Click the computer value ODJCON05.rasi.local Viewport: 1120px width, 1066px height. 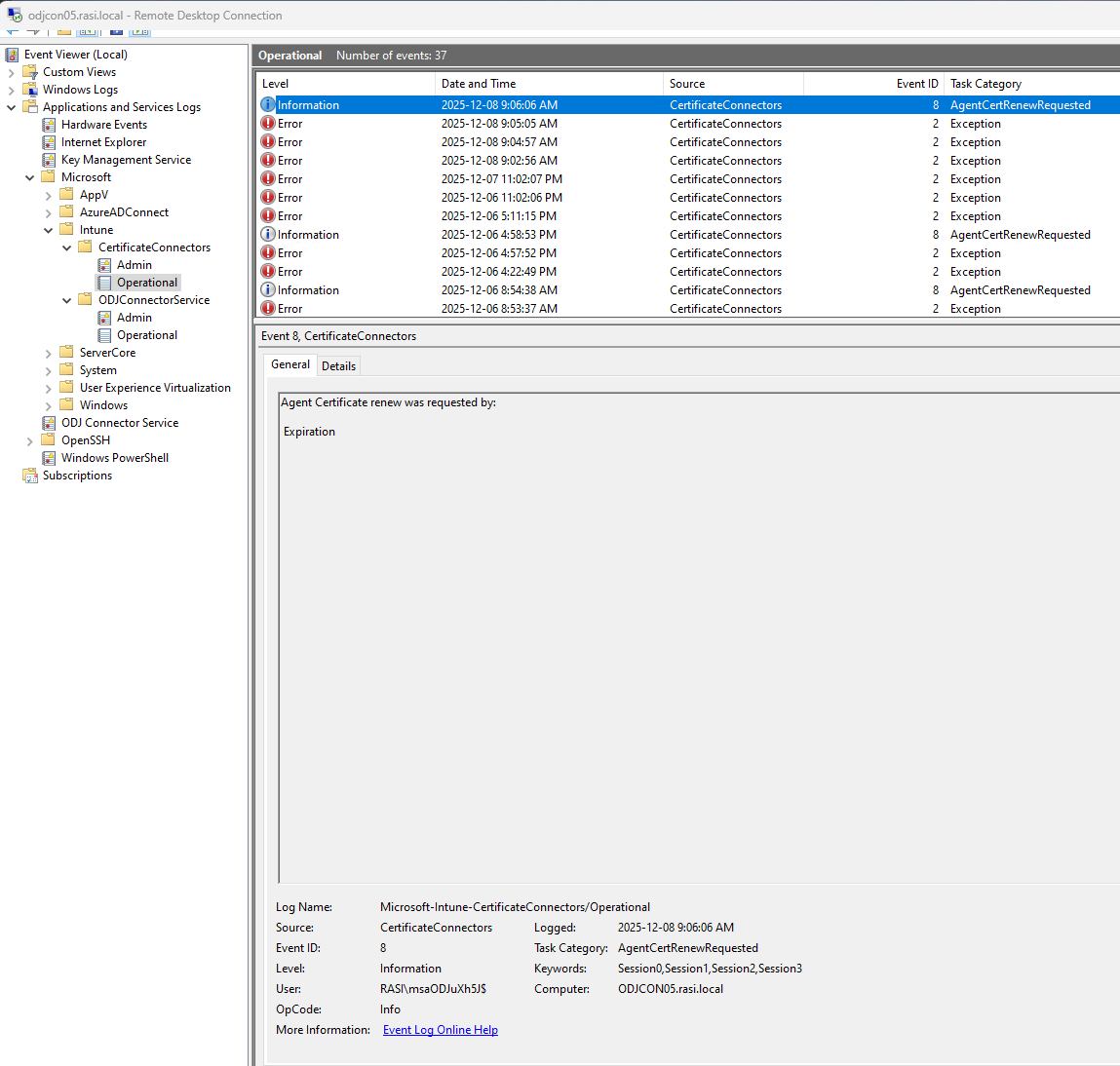[670, 989]
